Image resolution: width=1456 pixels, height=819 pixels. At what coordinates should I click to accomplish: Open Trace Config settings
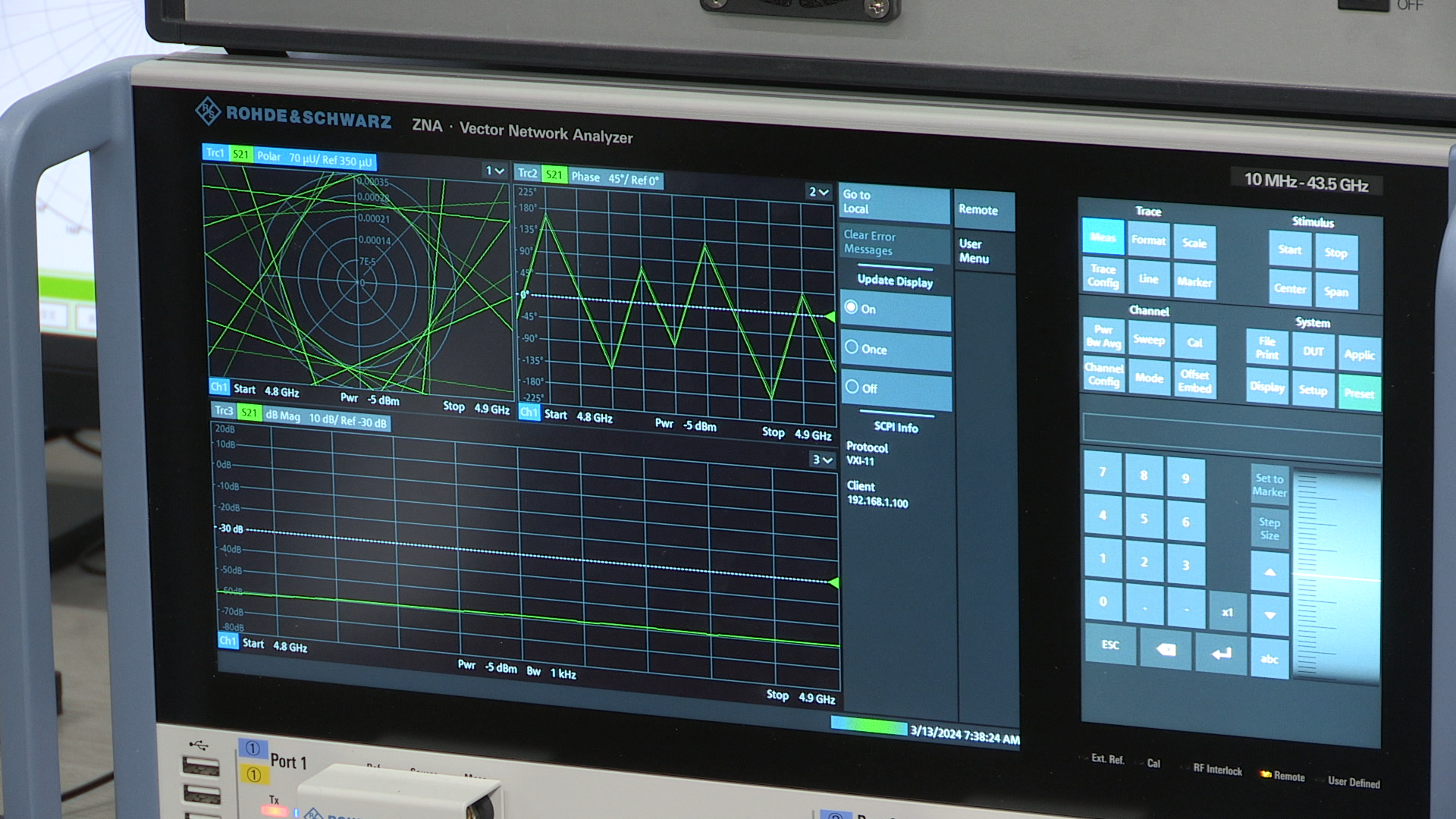tap(1103, 275)
